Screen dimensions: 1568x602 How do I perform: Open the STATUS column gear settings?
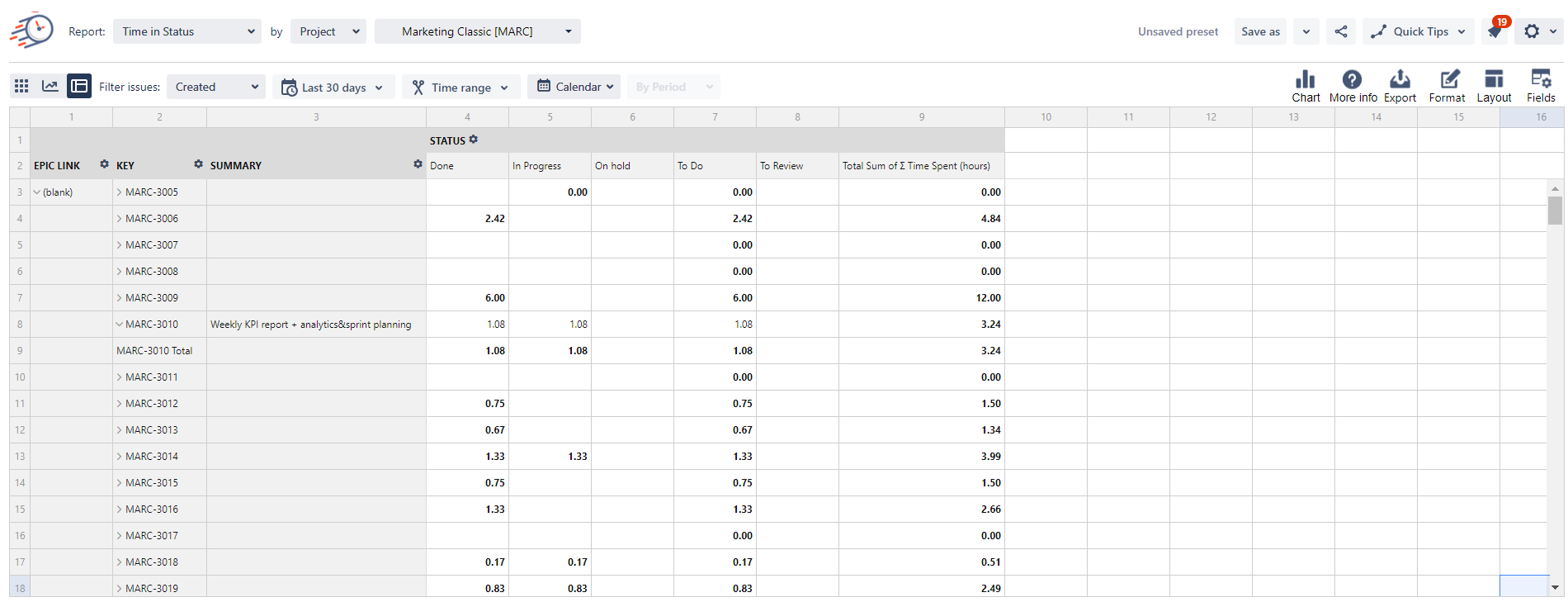click(x=474, y=140)
